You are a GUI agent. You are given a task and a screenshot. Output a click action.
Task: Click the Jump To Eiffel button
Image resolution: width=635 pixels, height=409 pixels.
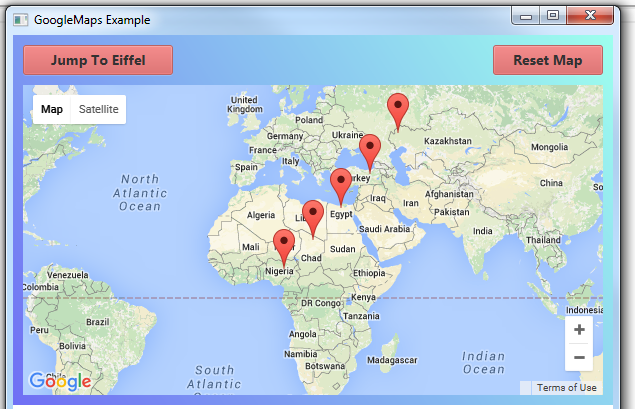[98, 60]
